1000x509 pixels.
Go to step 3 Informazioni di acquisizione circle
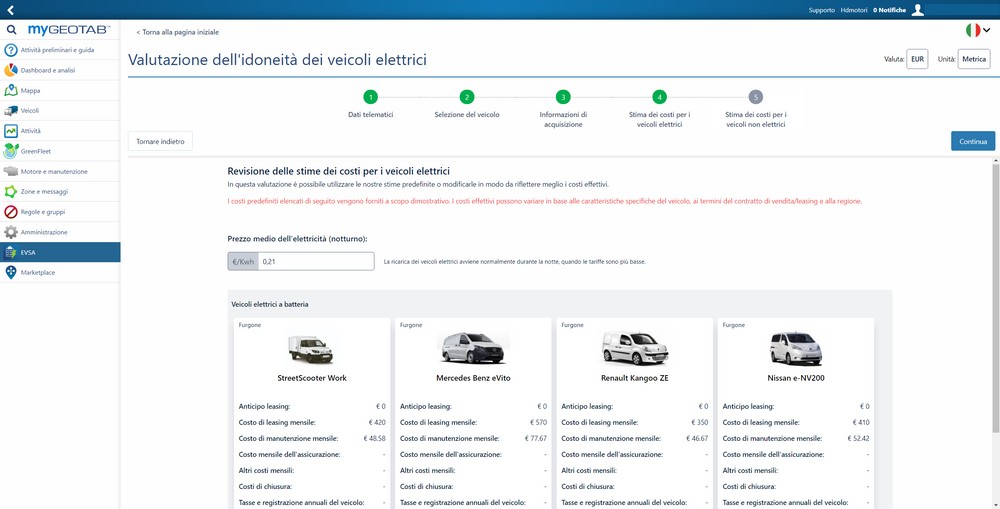tap(562, 97)
